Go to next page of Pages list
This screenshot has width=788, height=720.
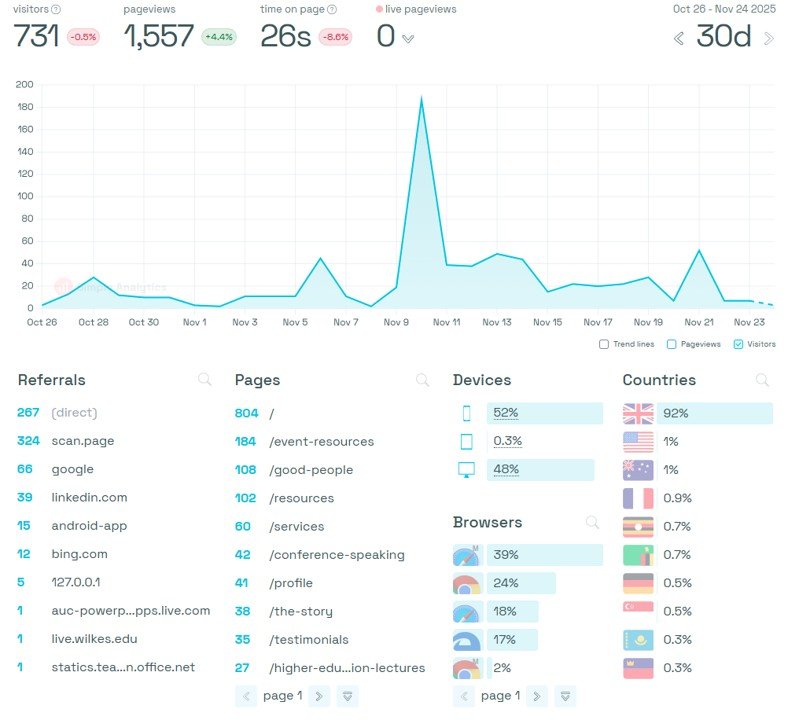[x=319, y=696]
